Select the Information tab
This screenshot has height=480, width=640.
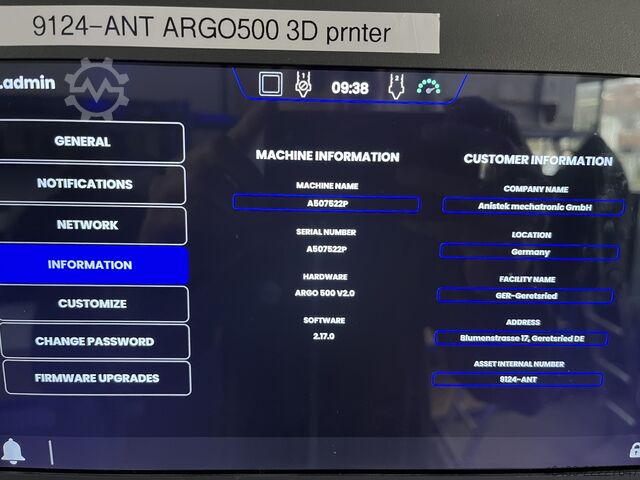94,264
